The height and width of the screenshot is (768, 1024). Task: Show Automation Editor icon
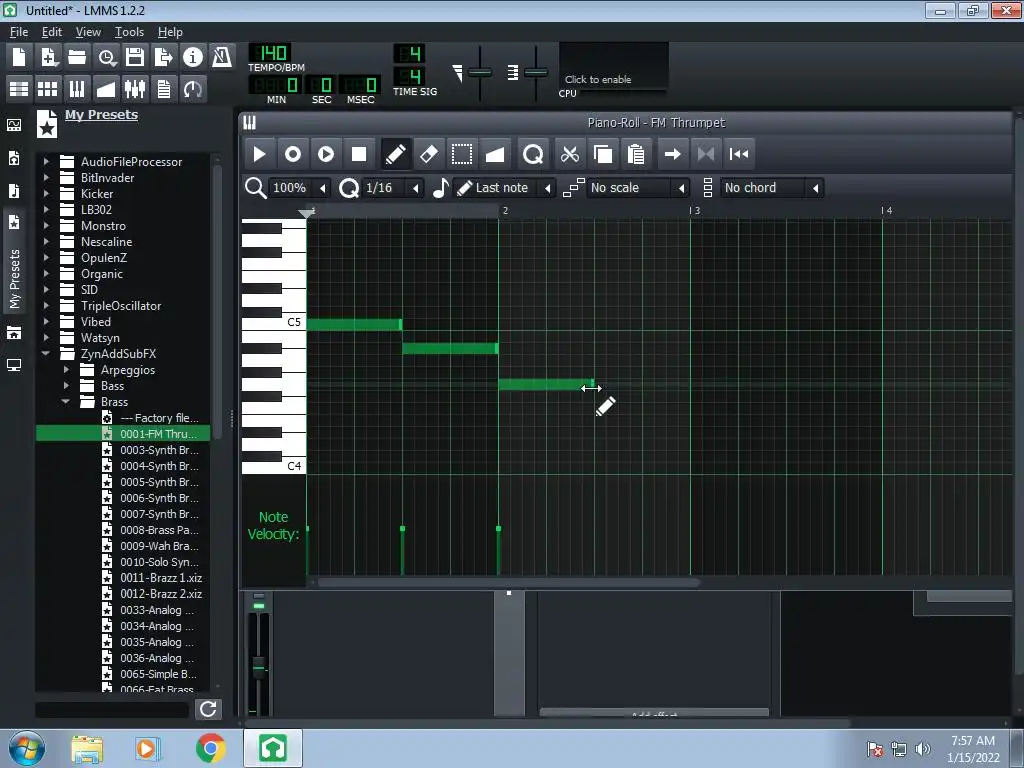click(106, 89)
